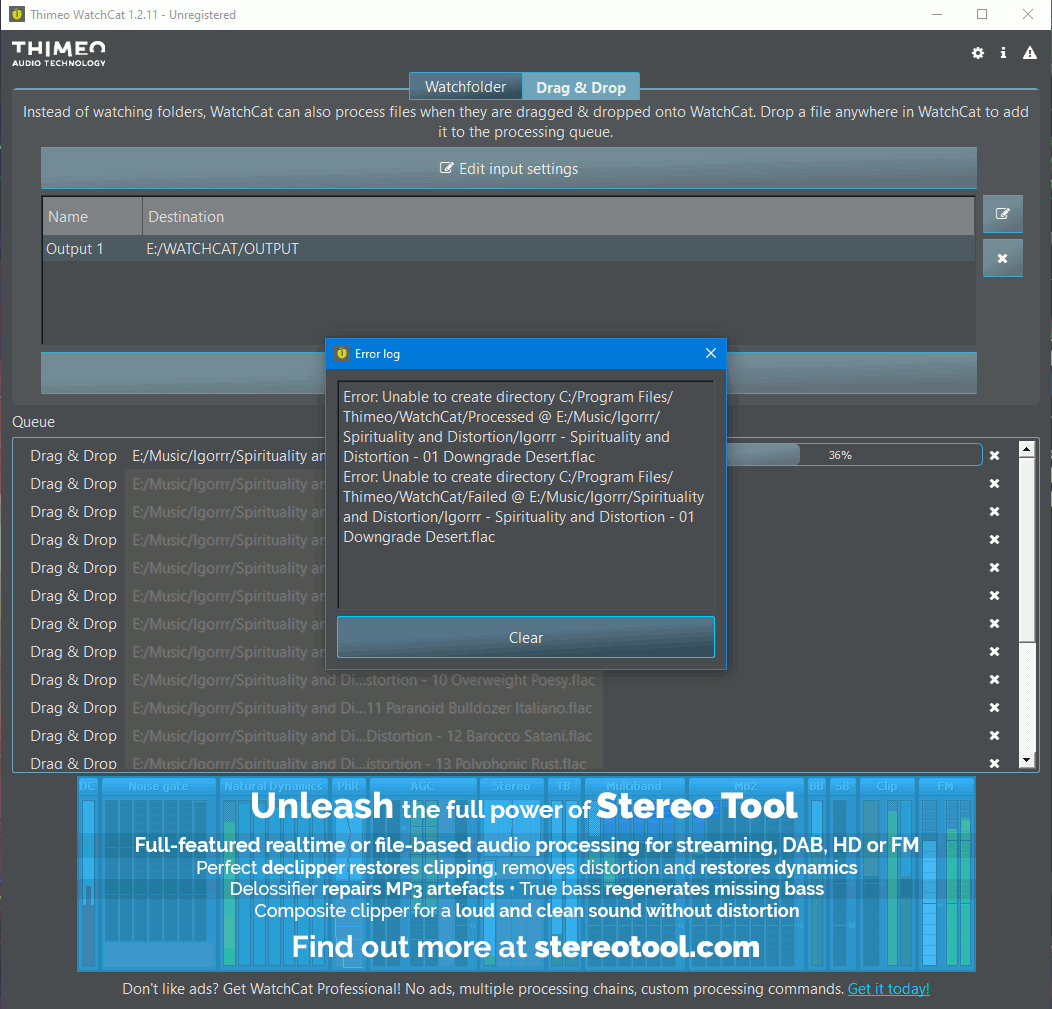Select the Drag & Drop tab
The width and height of the screenshot is (1052, 1009).
point(581,87)
